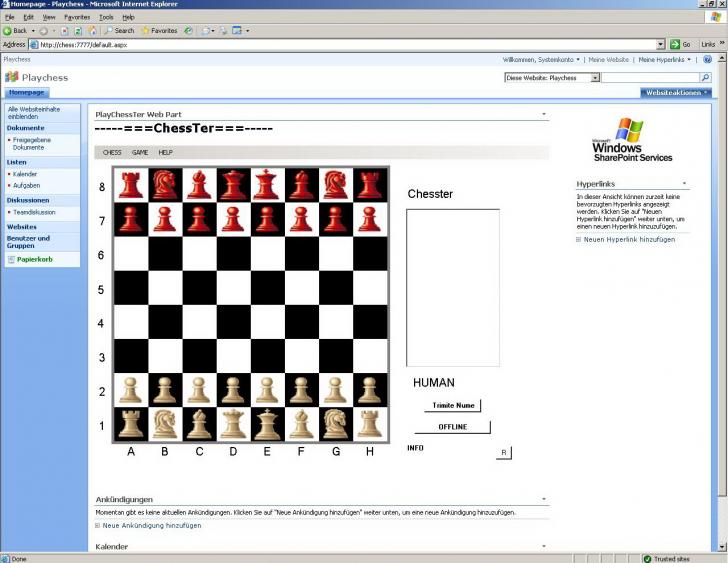Screen dimensions: 728x563
Task: Open the GAME menu in ChessTer
Action: [140, 152]
